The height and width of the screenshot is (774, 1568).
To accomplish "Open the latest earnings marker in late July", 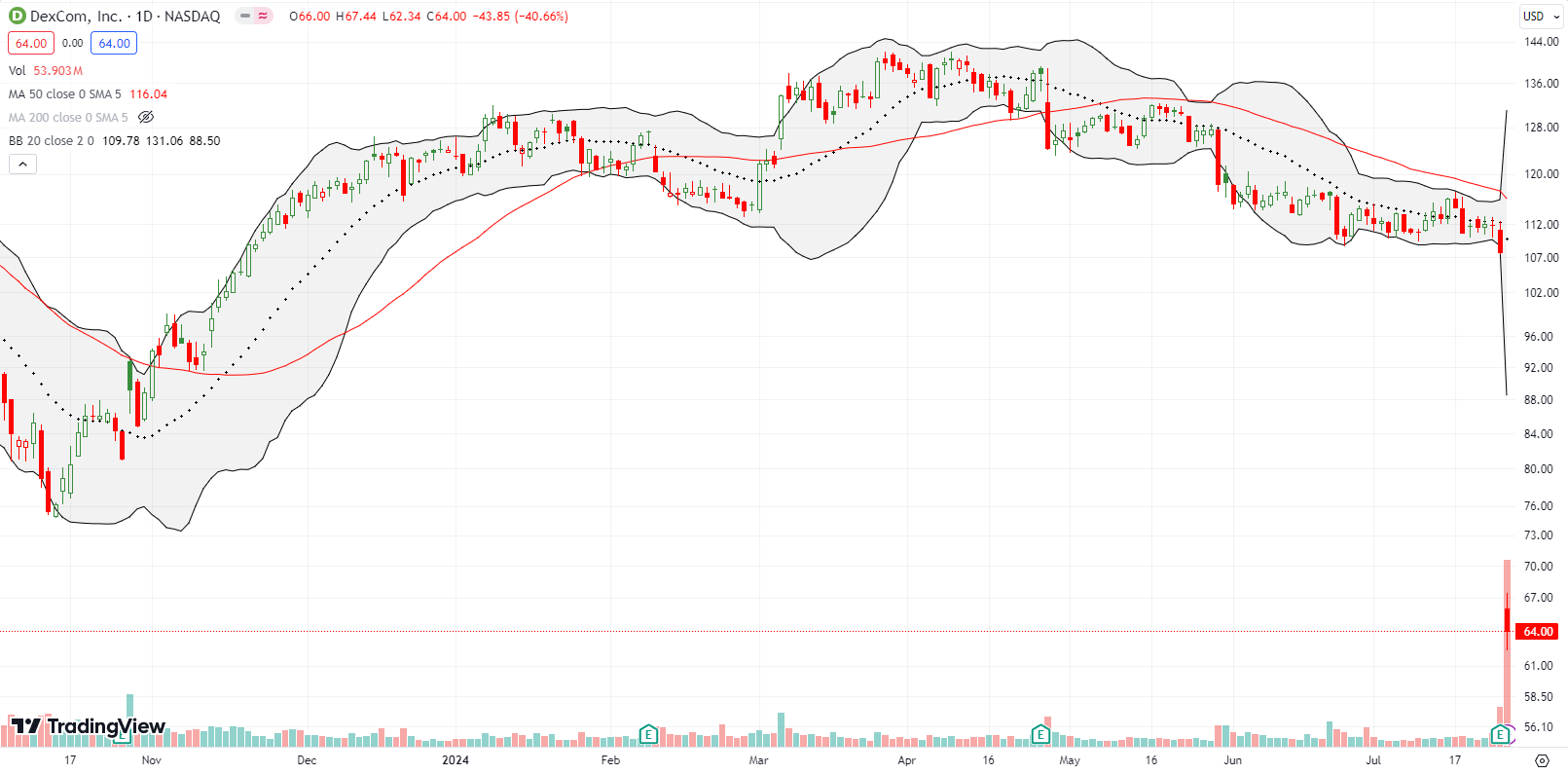I will [1501, 734].
